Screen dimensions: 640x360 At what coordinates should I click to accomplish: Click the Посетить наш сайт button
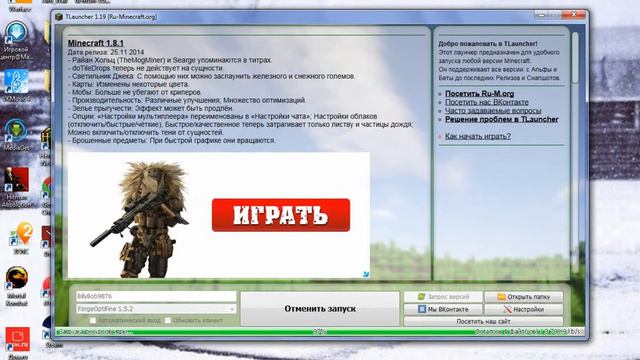[483, 321]
